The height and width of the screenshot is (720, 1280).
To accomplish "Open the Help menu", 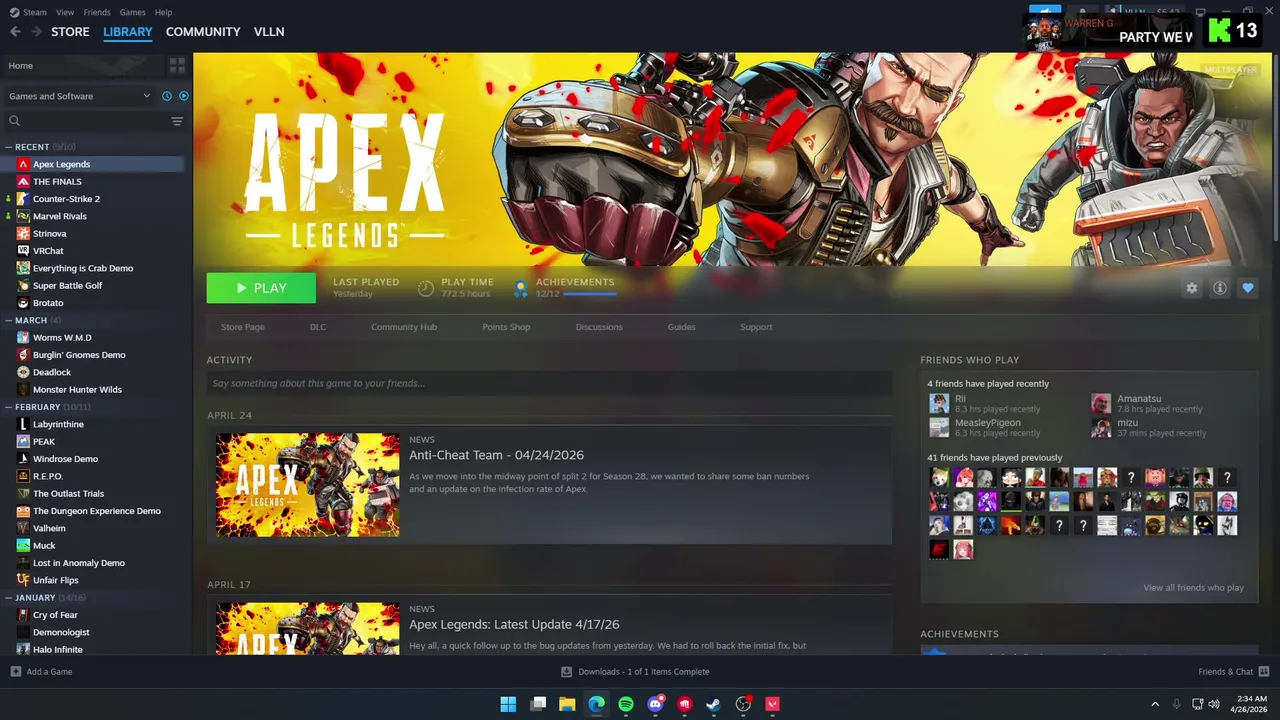I will (163, 12).
